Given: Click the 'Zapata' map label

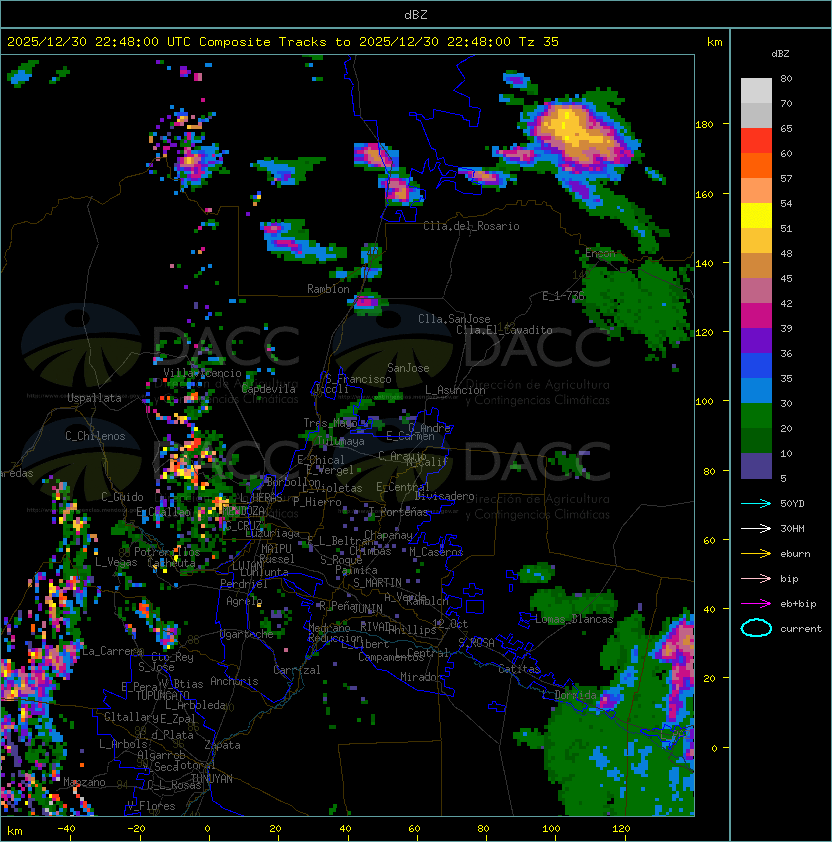Looking at the screenshot, I should (222, 745).
